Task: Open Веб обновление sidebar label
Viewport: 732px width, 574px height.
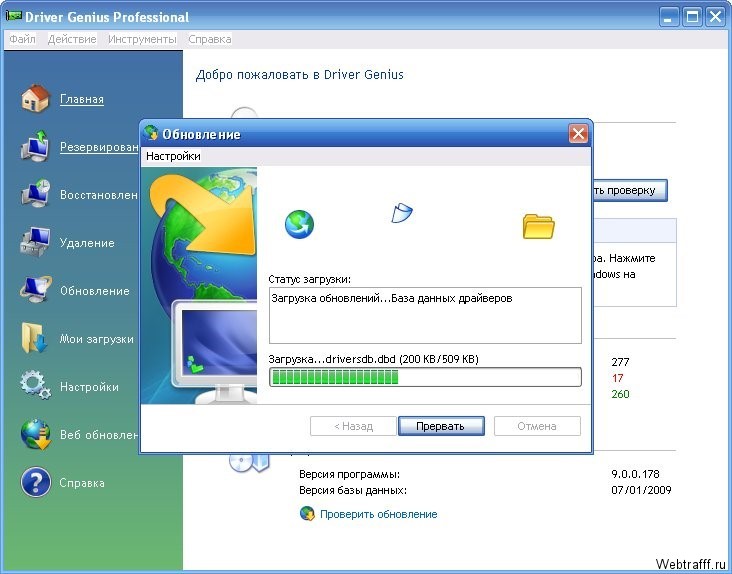Action: point(99,434)
